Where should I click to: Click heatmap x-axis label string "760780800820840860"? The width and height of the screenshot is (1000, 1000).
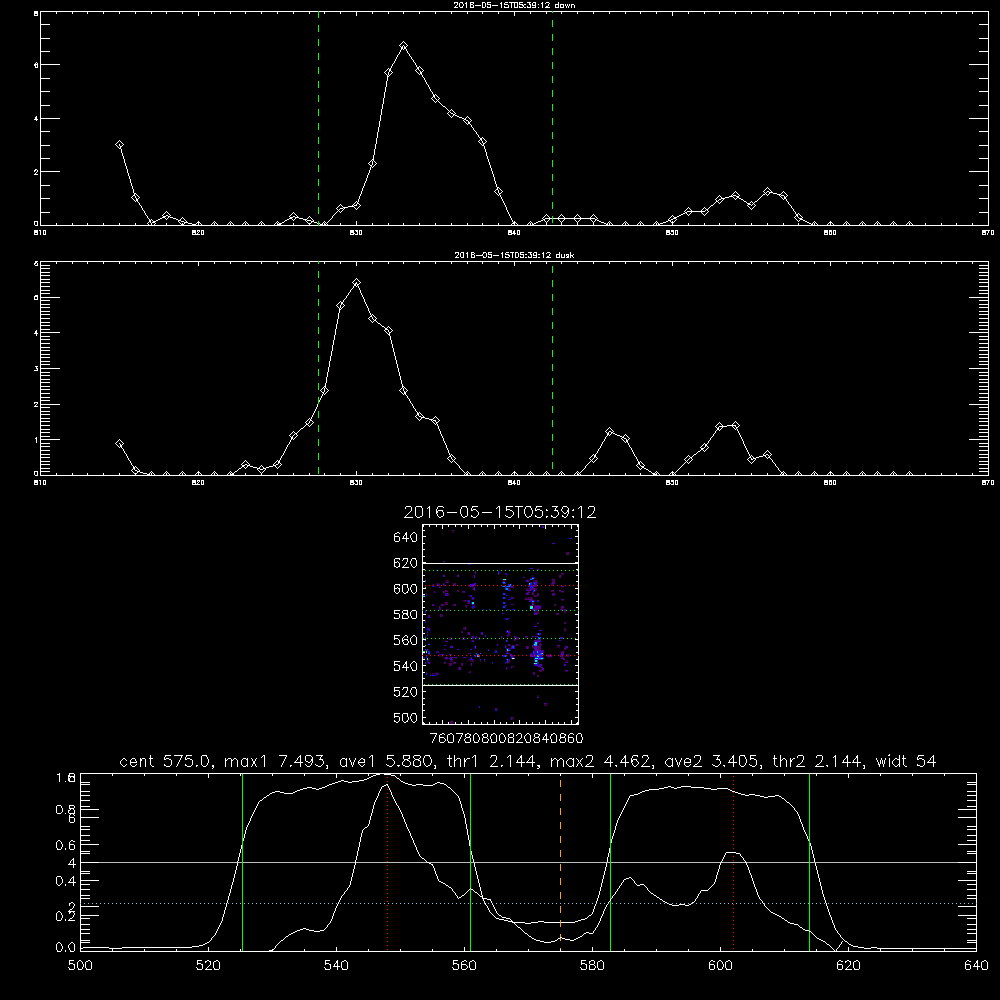[x=506, y=738]
